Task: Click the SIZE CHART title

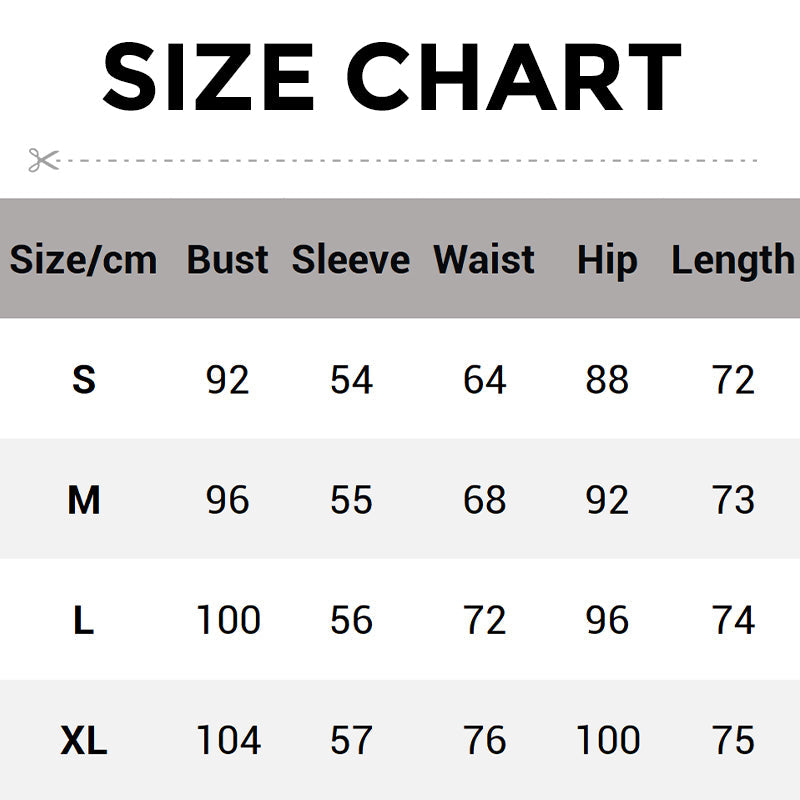Action: pos(392,77)
